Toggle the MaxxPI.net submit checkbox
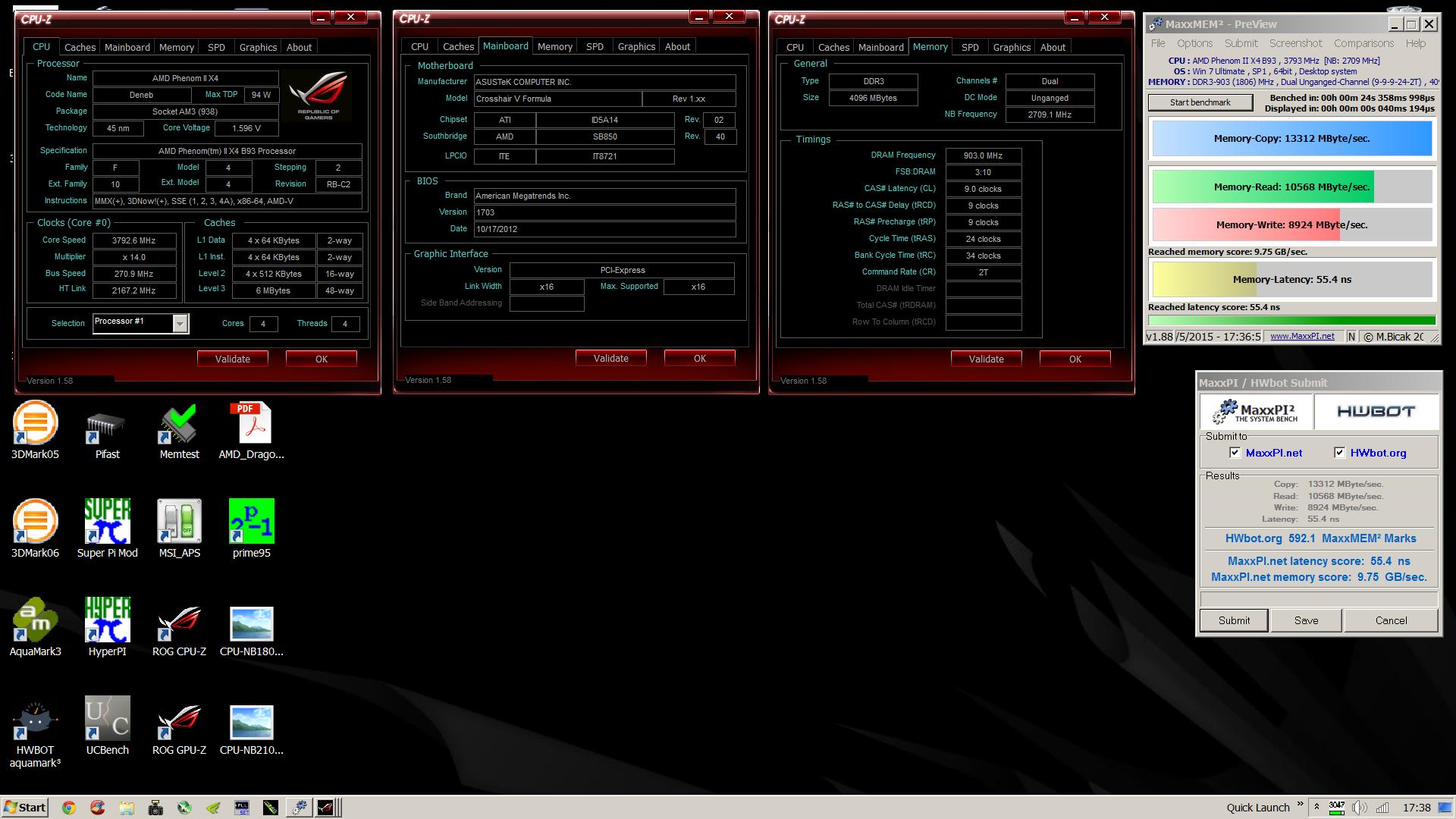The image size is (1456, 819). click(x=1235, y=453)
